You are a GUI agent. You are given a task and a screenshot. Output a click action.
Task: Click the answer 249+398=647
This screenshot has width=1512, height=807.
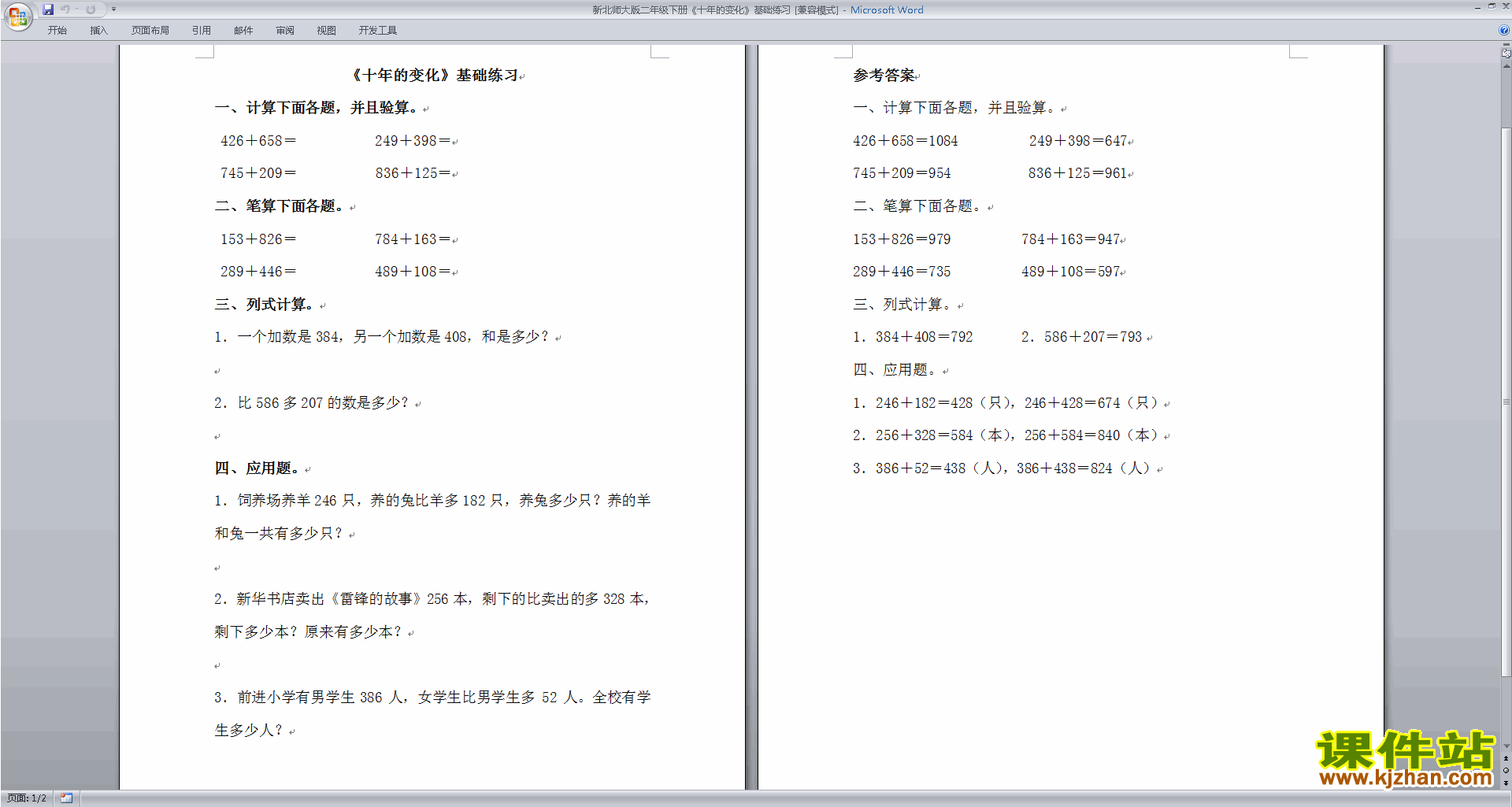(1077, 141)
